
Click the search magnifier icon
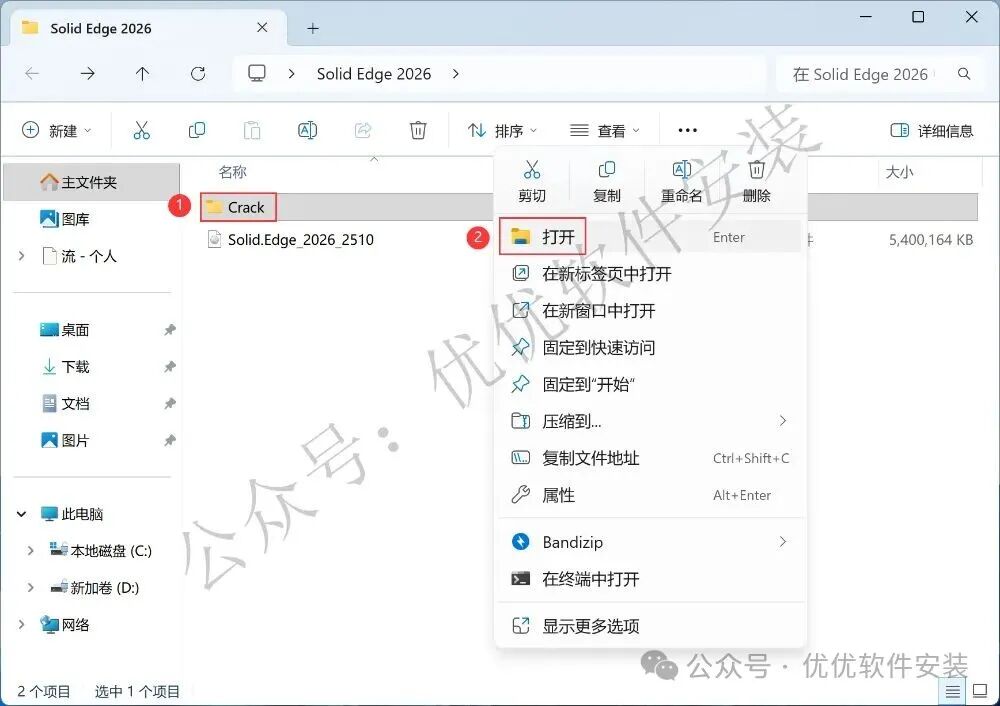(x=964, y=74)
